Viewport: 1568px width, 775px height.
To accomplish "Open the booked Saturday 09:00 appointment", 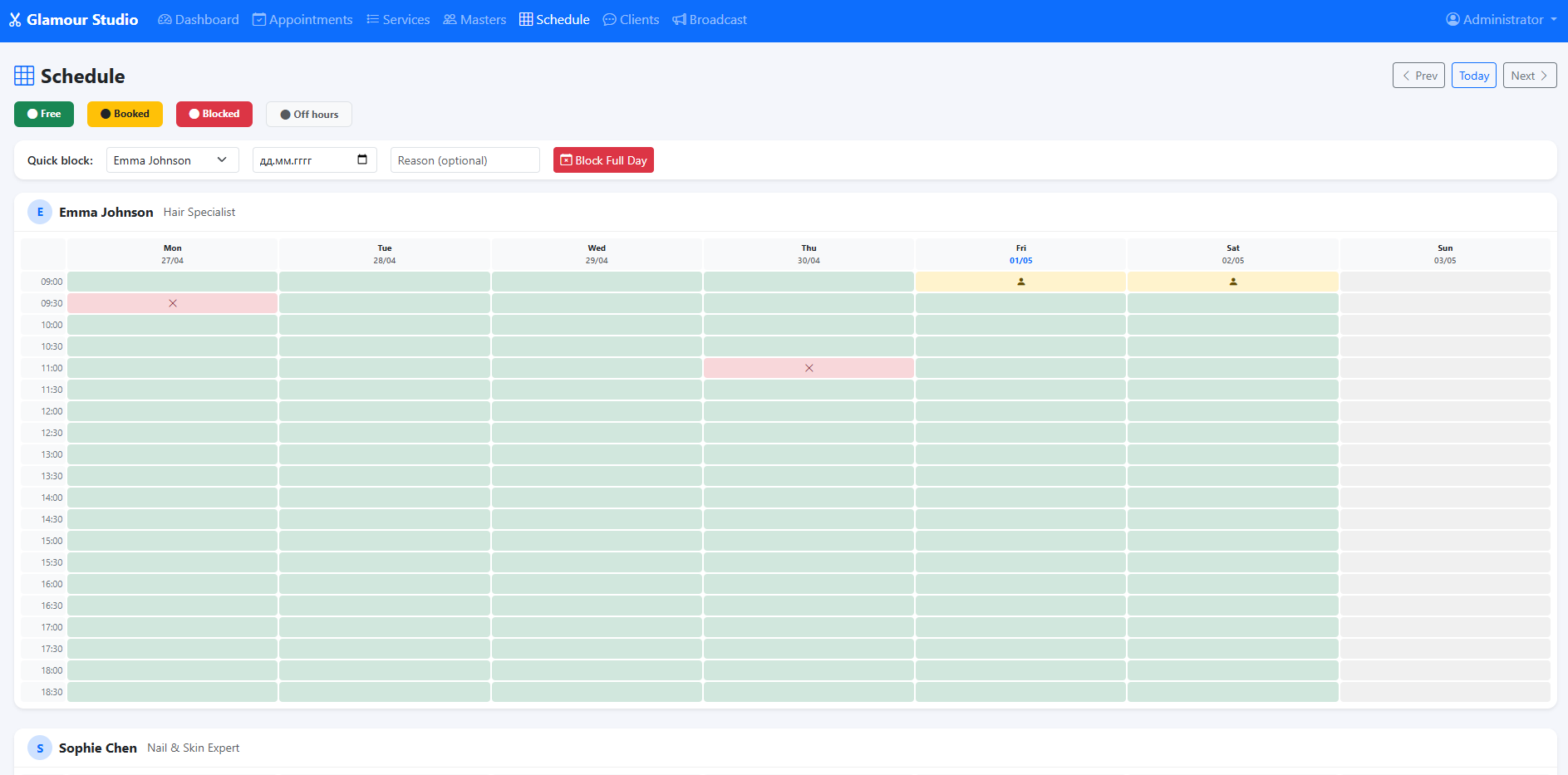I will tap(1233, 282).
